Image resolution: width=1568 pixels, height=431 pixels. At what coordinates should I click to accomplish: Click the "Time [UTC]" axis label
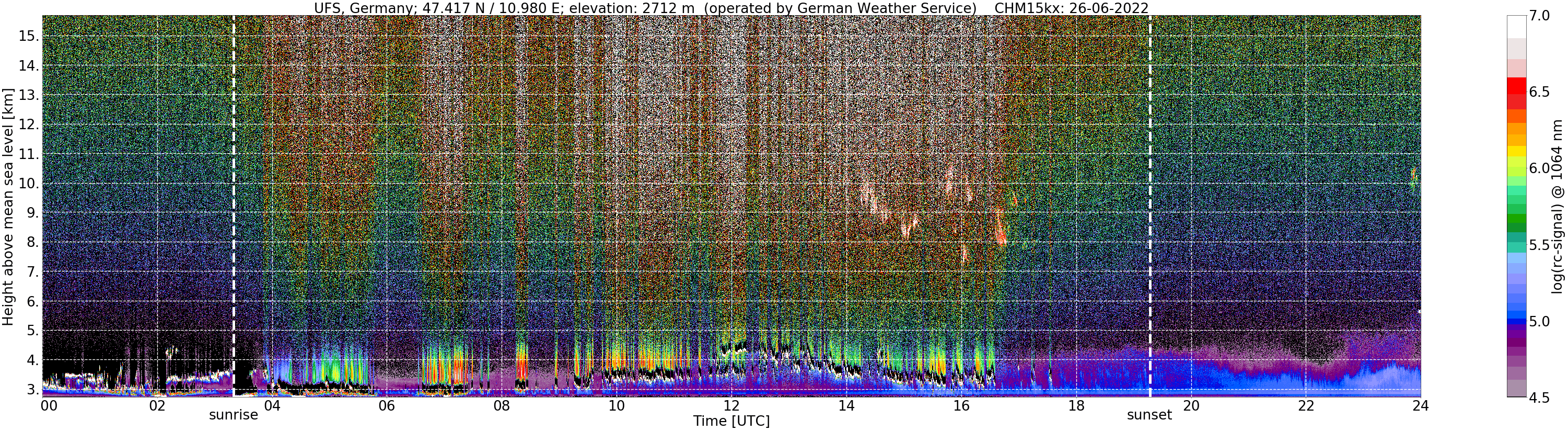pyautogui.click(x=731, y=421)
